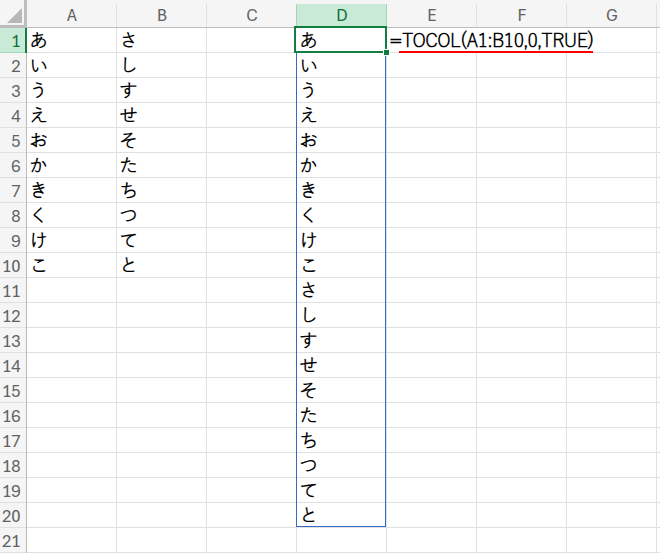Select row 11 header
Viewport: 660px width, 553px height.
tap(13, 290)
